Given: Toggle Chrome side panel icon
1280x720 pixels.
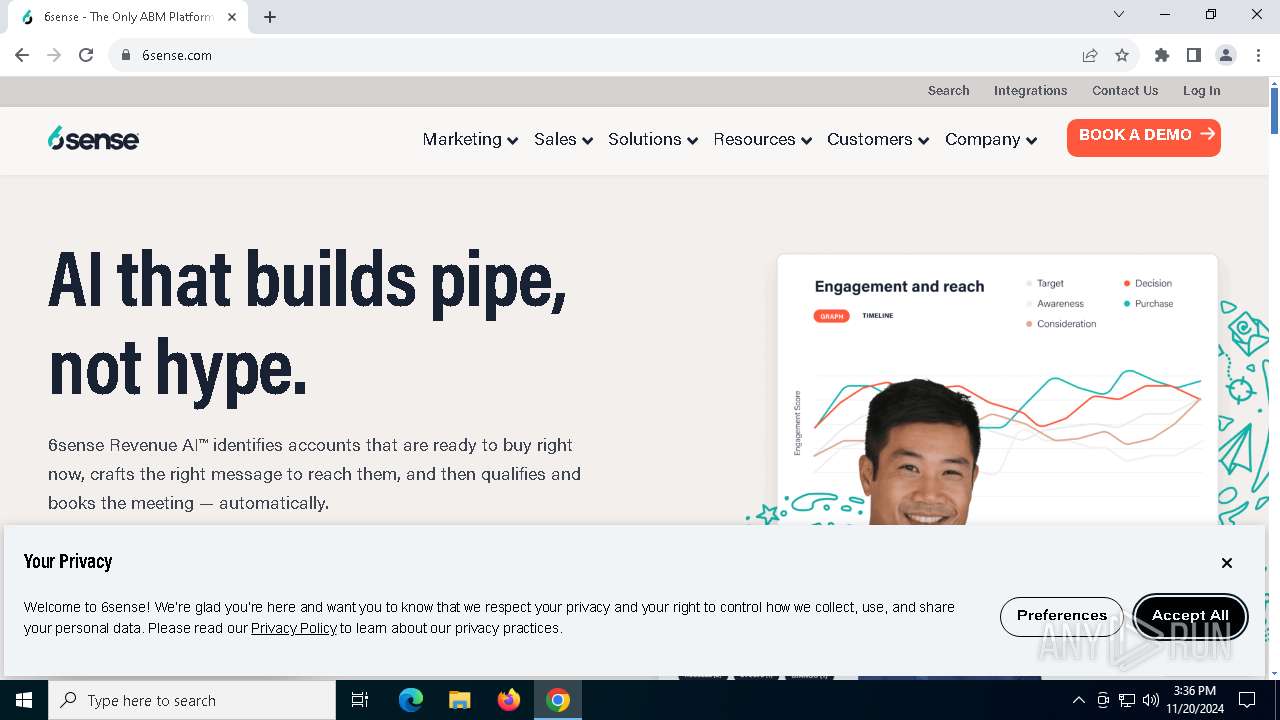Looking at the screenshot, I should 1194,55.
